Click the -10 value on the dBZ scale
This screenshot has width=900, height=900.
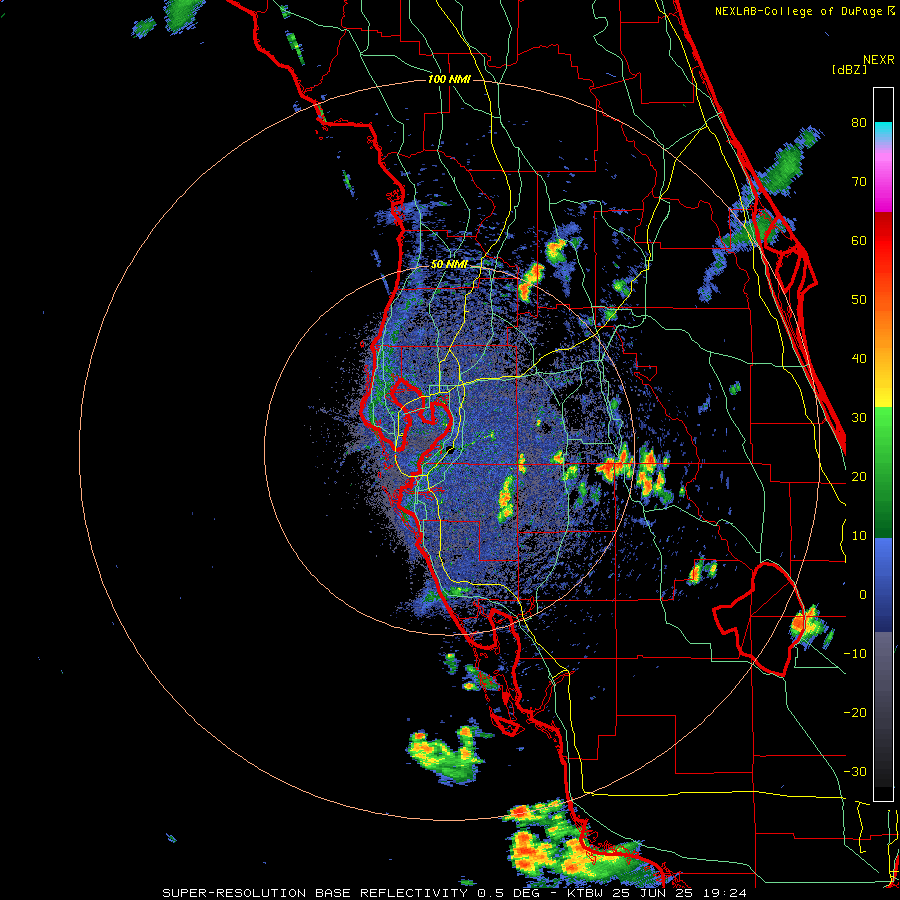point(855,654)
